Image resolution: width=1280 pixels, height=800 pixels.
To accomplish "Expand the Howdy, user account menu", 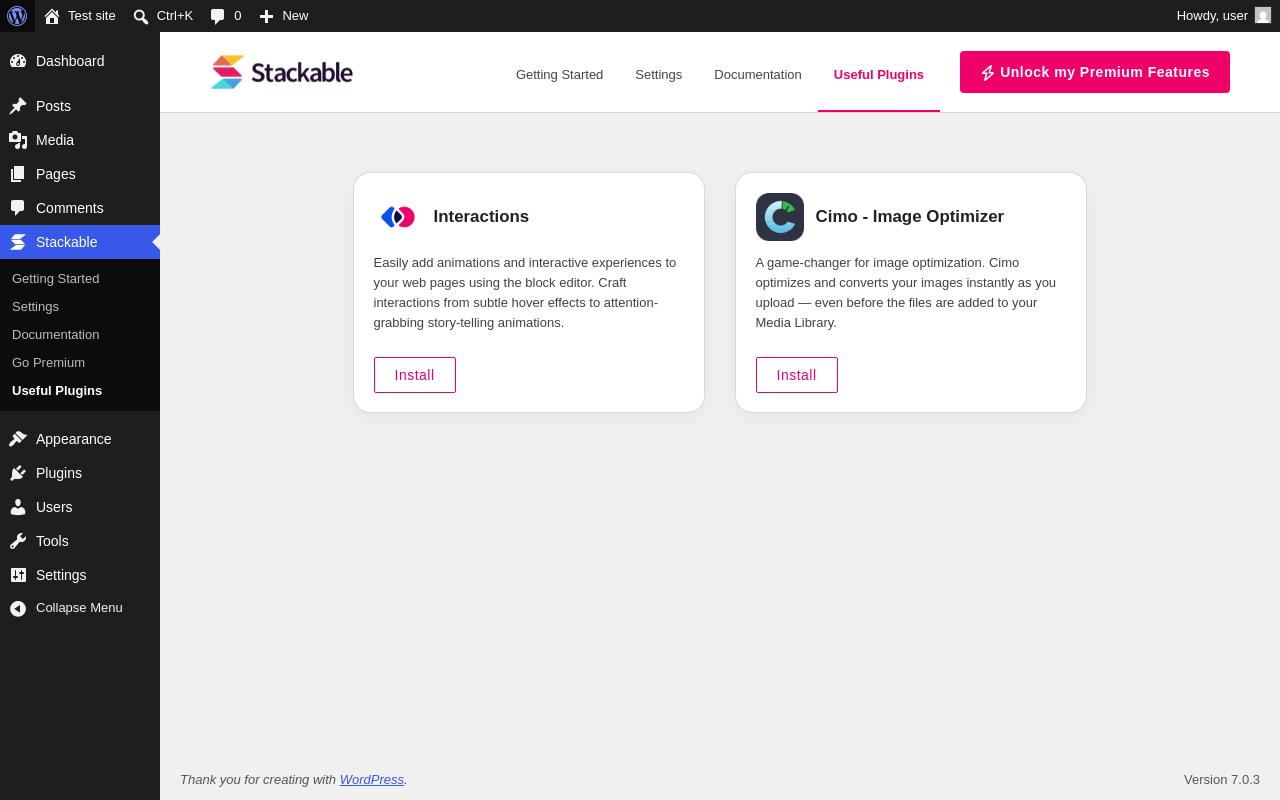I will point(1224,16).
